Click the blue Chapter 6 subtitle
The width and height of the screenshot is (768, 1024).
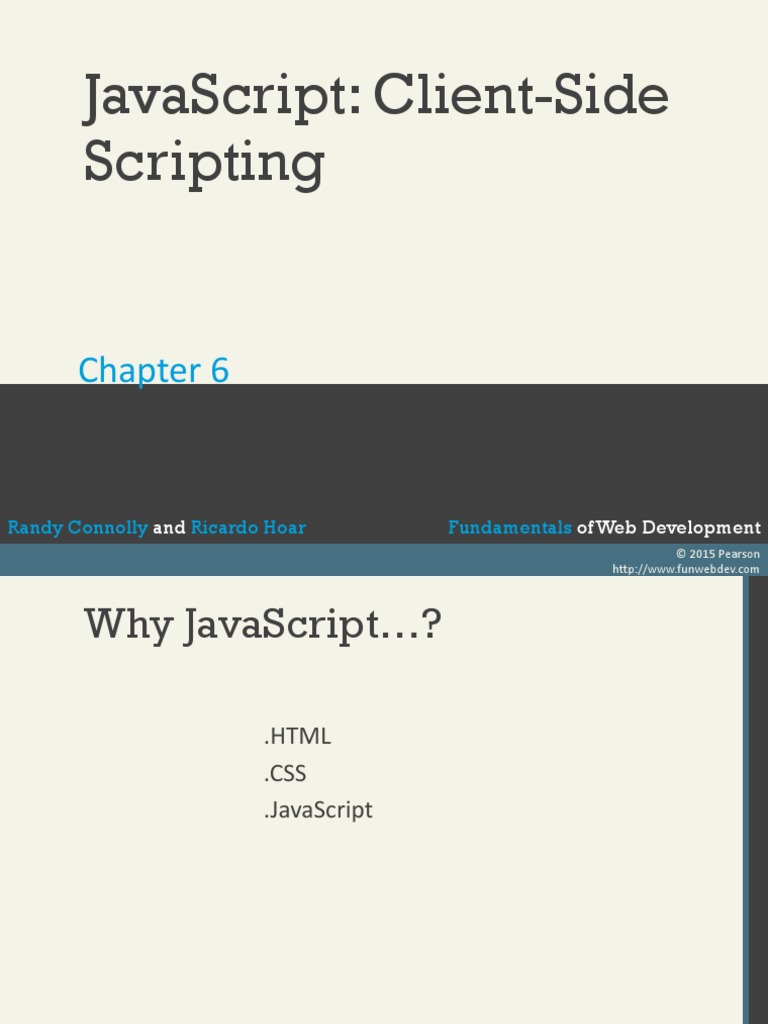click(x=153, y=371)
